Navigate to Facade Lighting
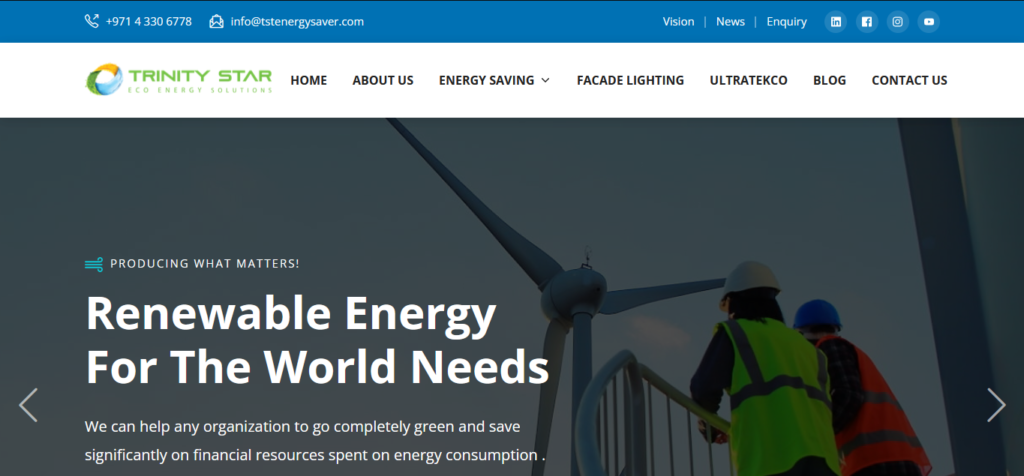 point(630,80)
